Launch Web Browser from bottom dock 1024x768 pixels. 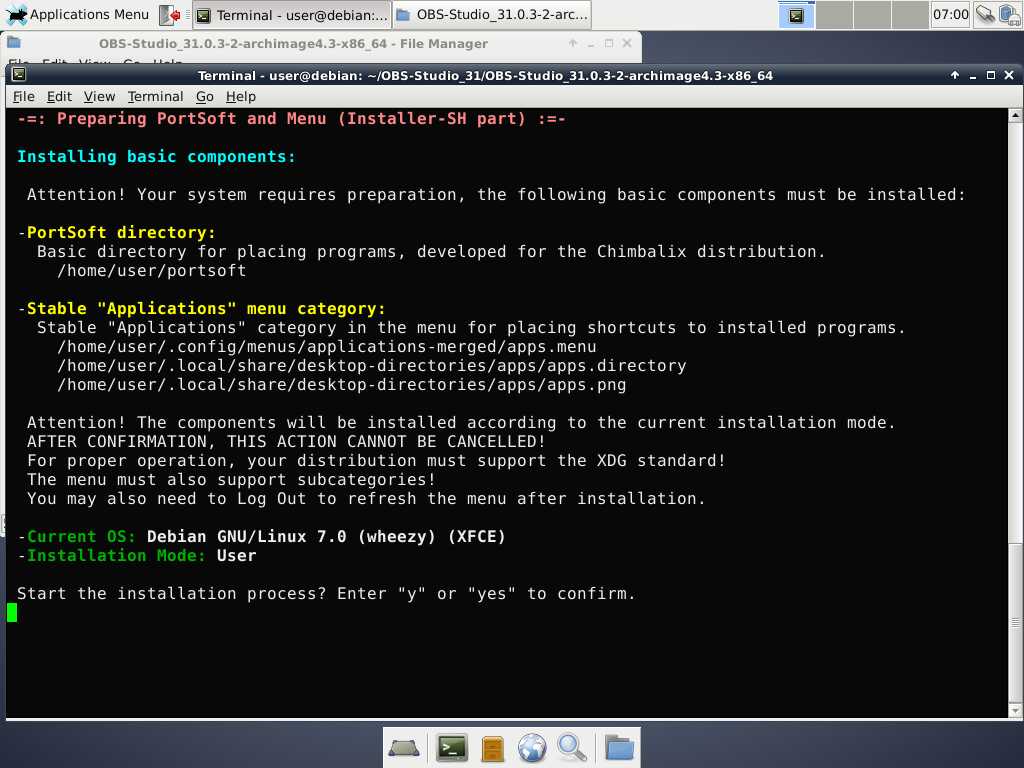point(532,748)
